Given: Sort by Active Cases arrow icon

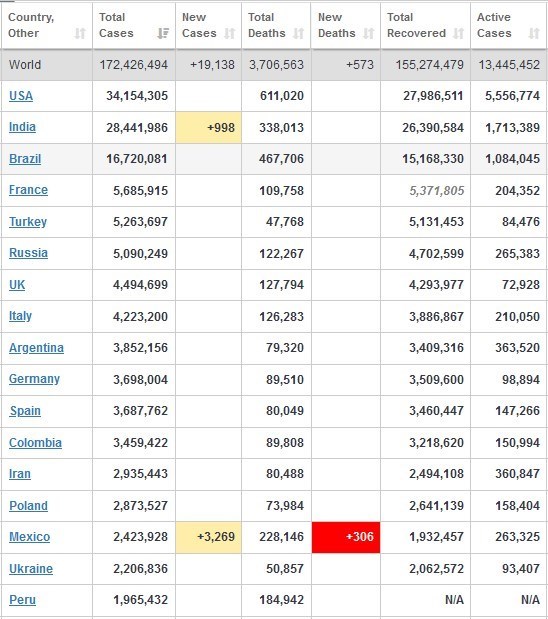Looking at the screenshot, I should pyautogui.click(x=534, y=33).
